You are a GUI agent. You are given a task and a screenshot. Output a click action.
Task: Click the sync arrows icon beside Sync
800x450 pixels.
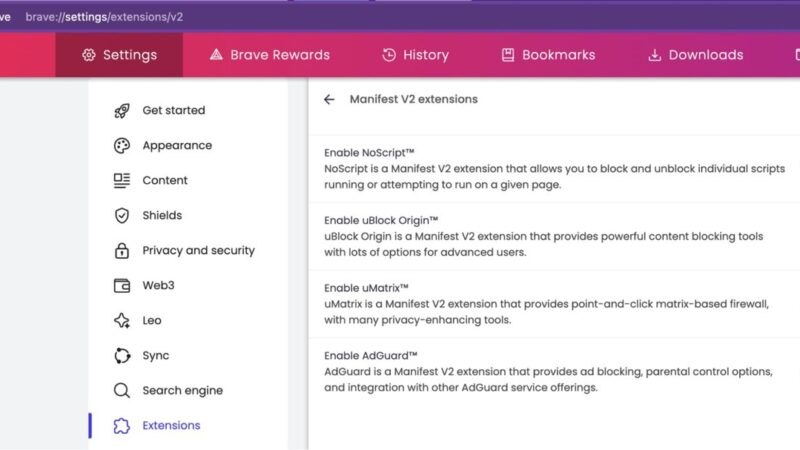122,356
